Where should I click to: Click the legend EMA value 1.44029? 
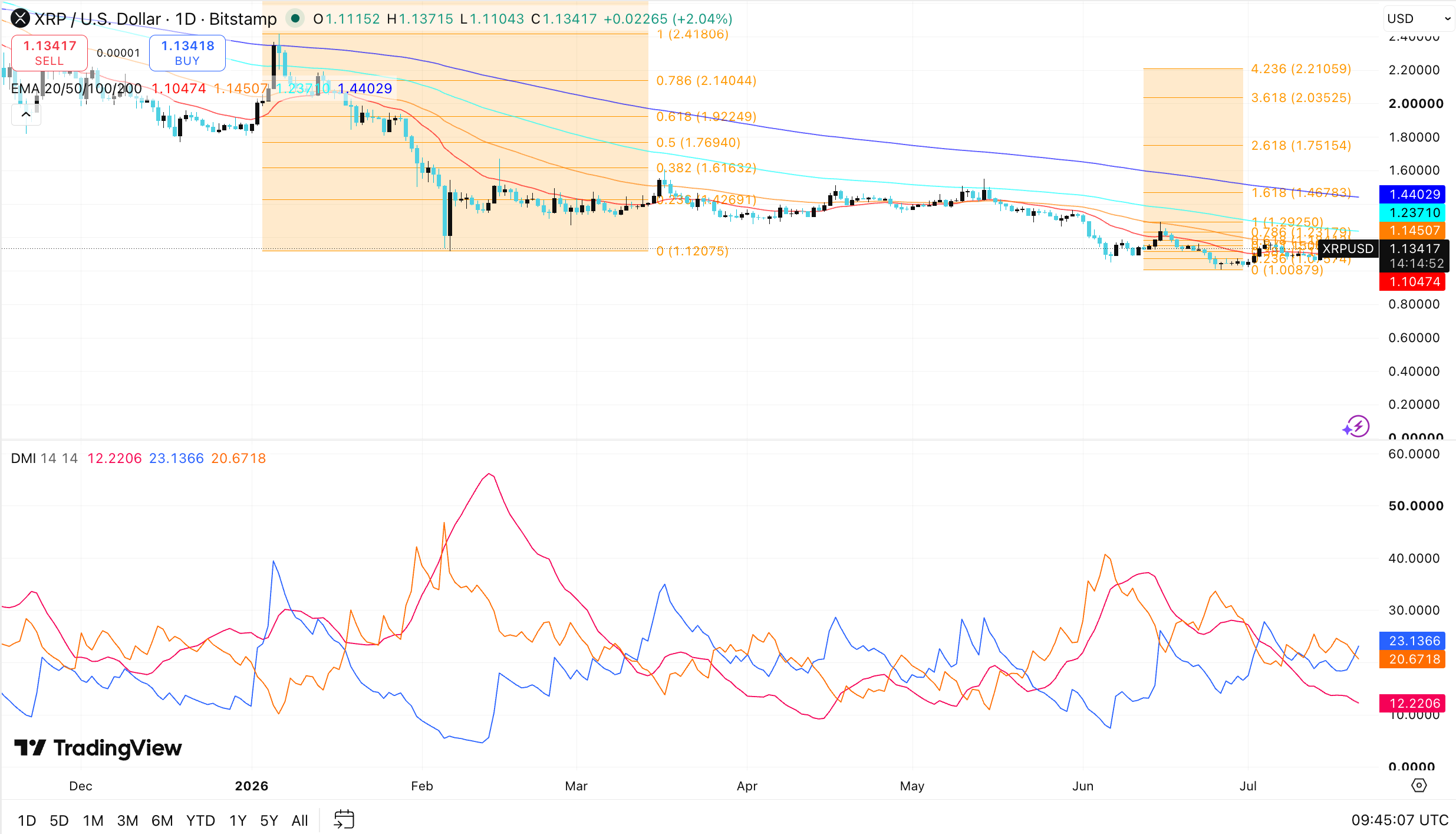(x=365, y=88)
